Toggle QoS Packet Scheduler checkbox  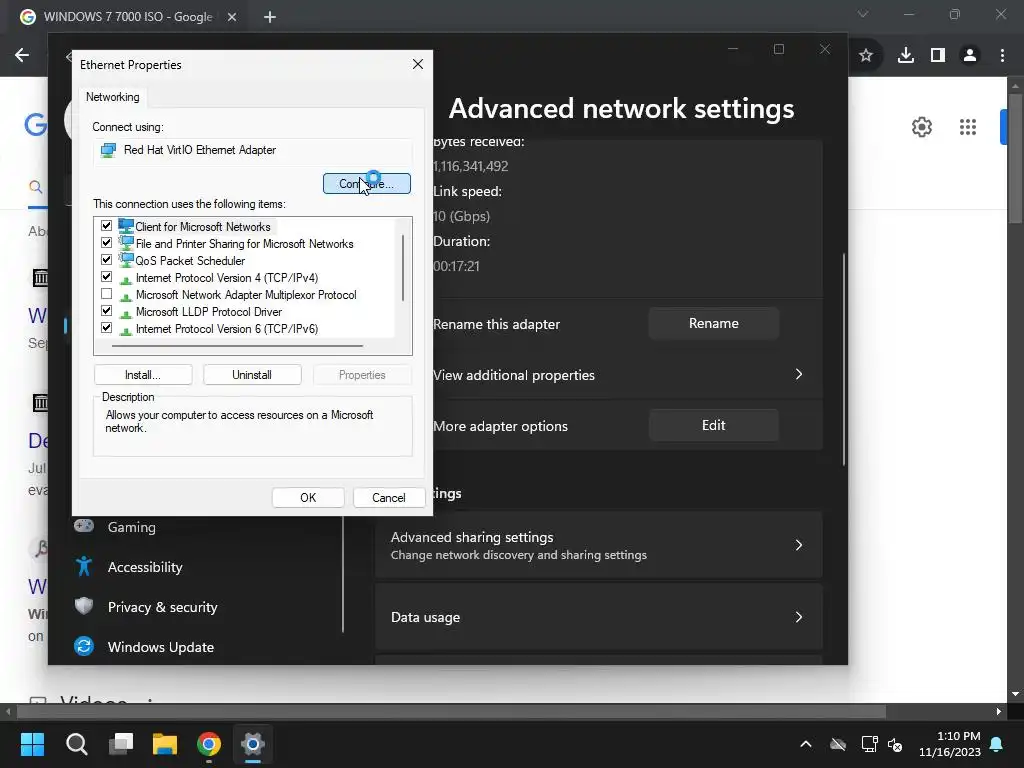106,260
